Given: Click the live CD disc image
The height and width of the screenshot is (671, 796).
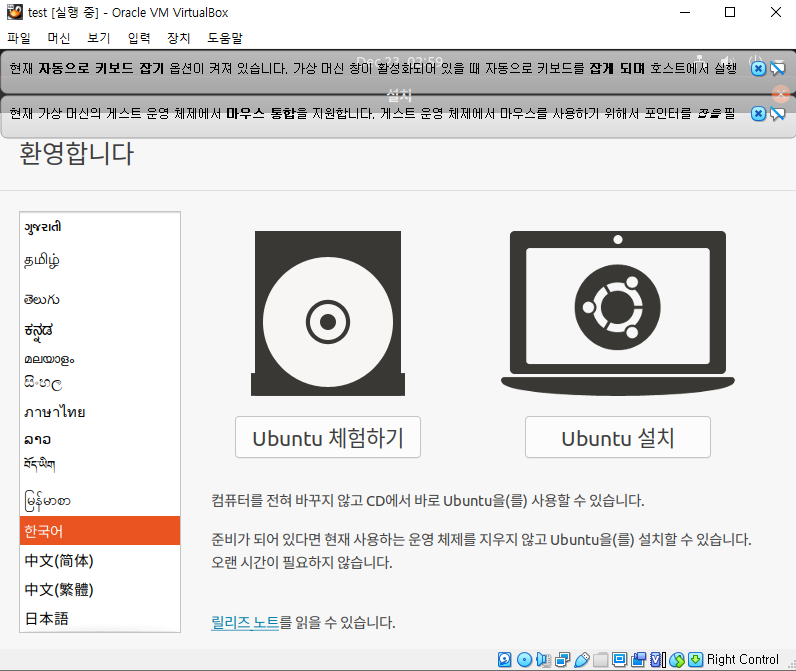Looking at the screenshot, I should coord(328,313).
